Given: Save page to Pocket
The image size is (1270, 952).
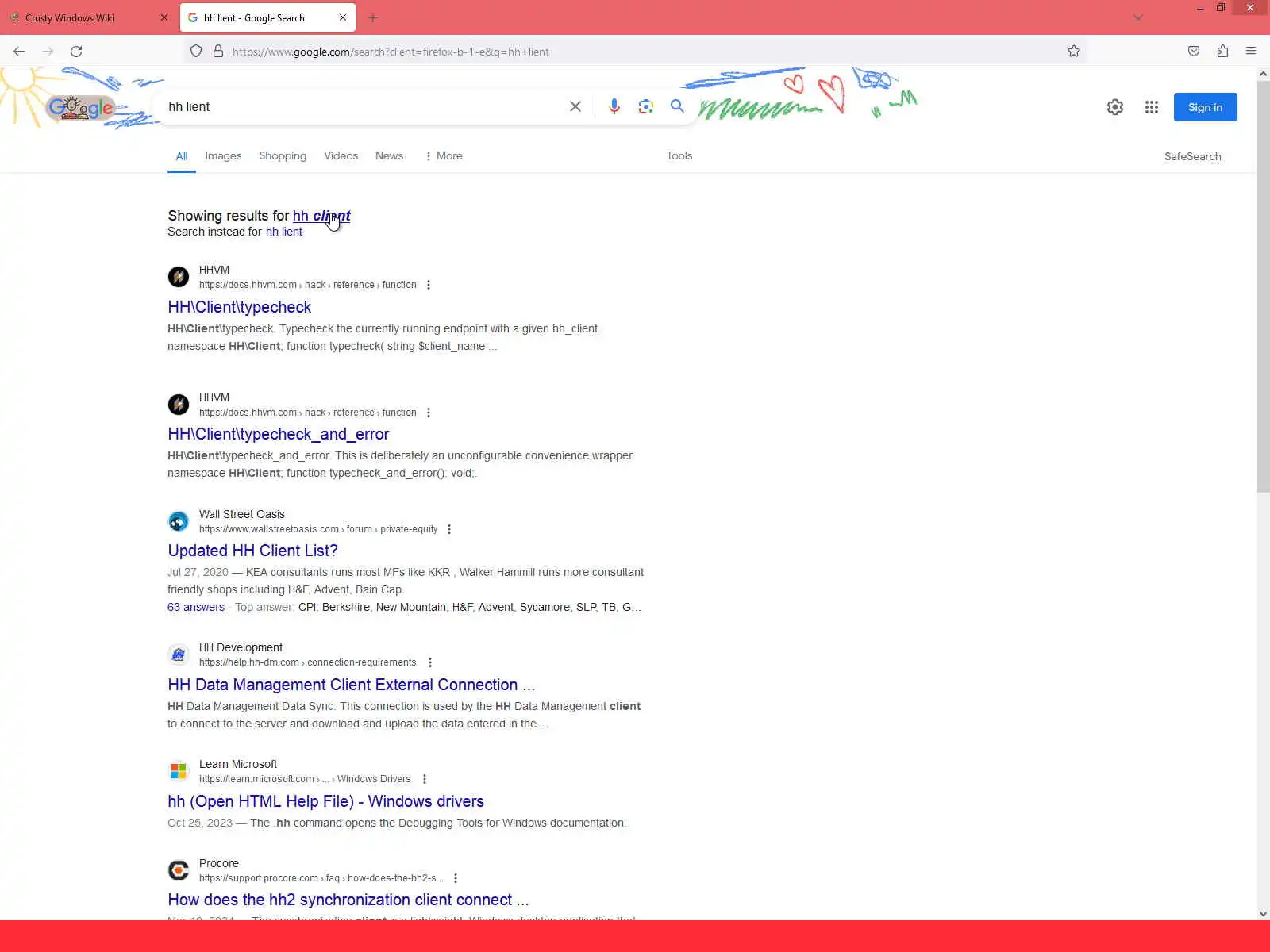Looking at the screenshot, I should pyautogui.click(x=1194, y=52).
